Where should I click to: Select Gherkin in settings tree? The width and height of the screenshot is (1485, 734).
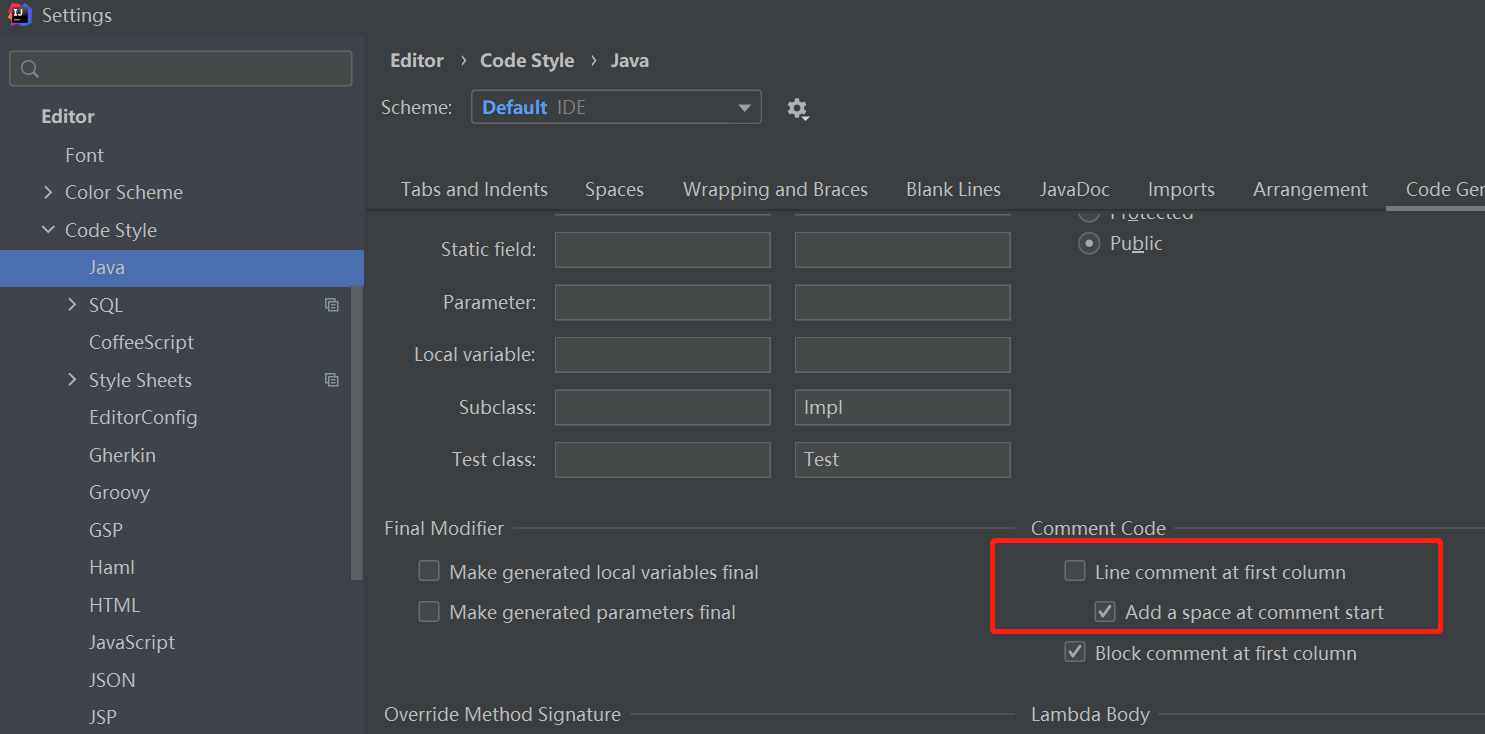pos(122,455)
